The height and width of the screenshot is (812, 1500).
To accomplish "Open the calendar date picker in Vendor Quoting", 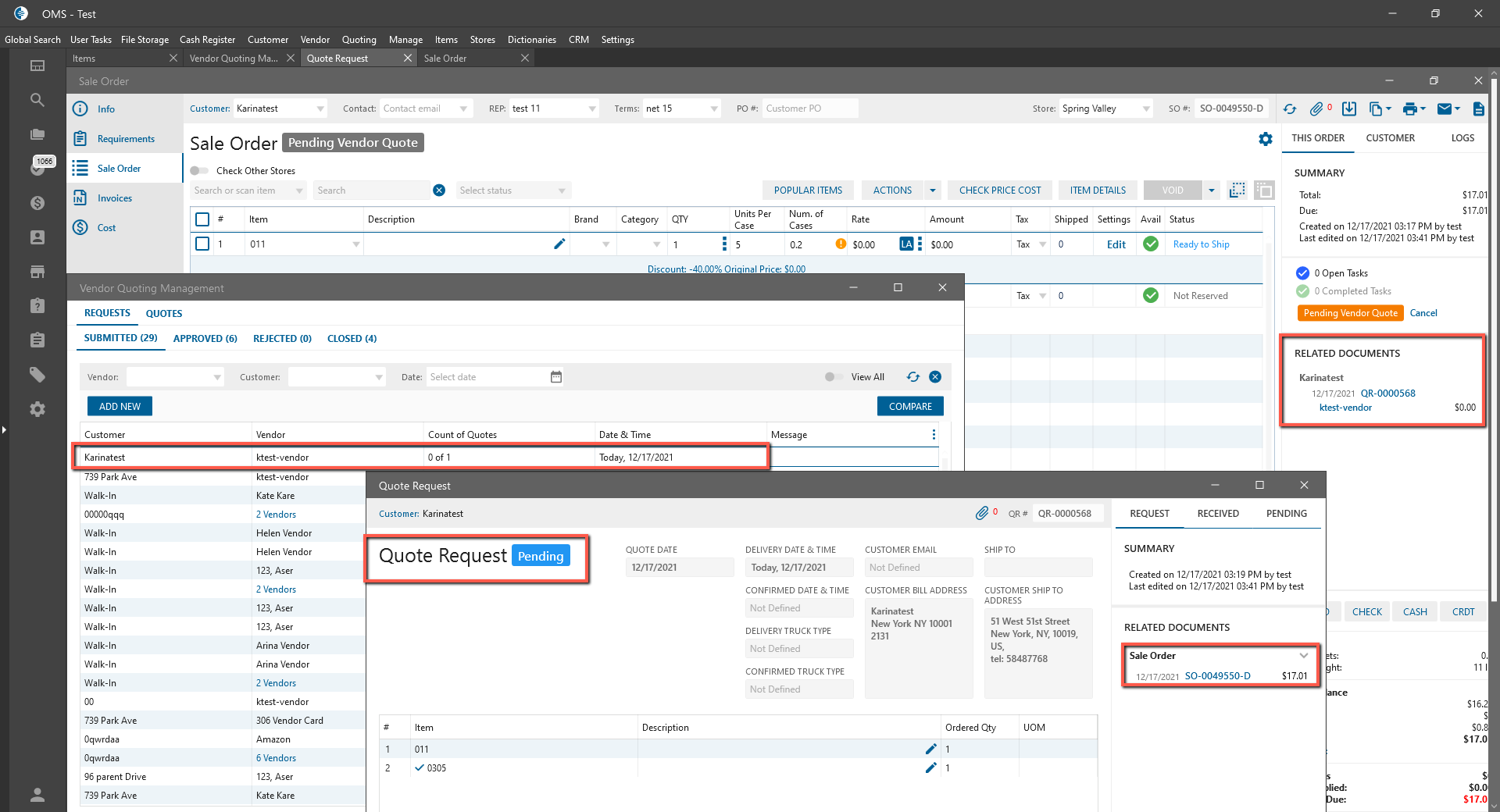I will pos(556,377).
